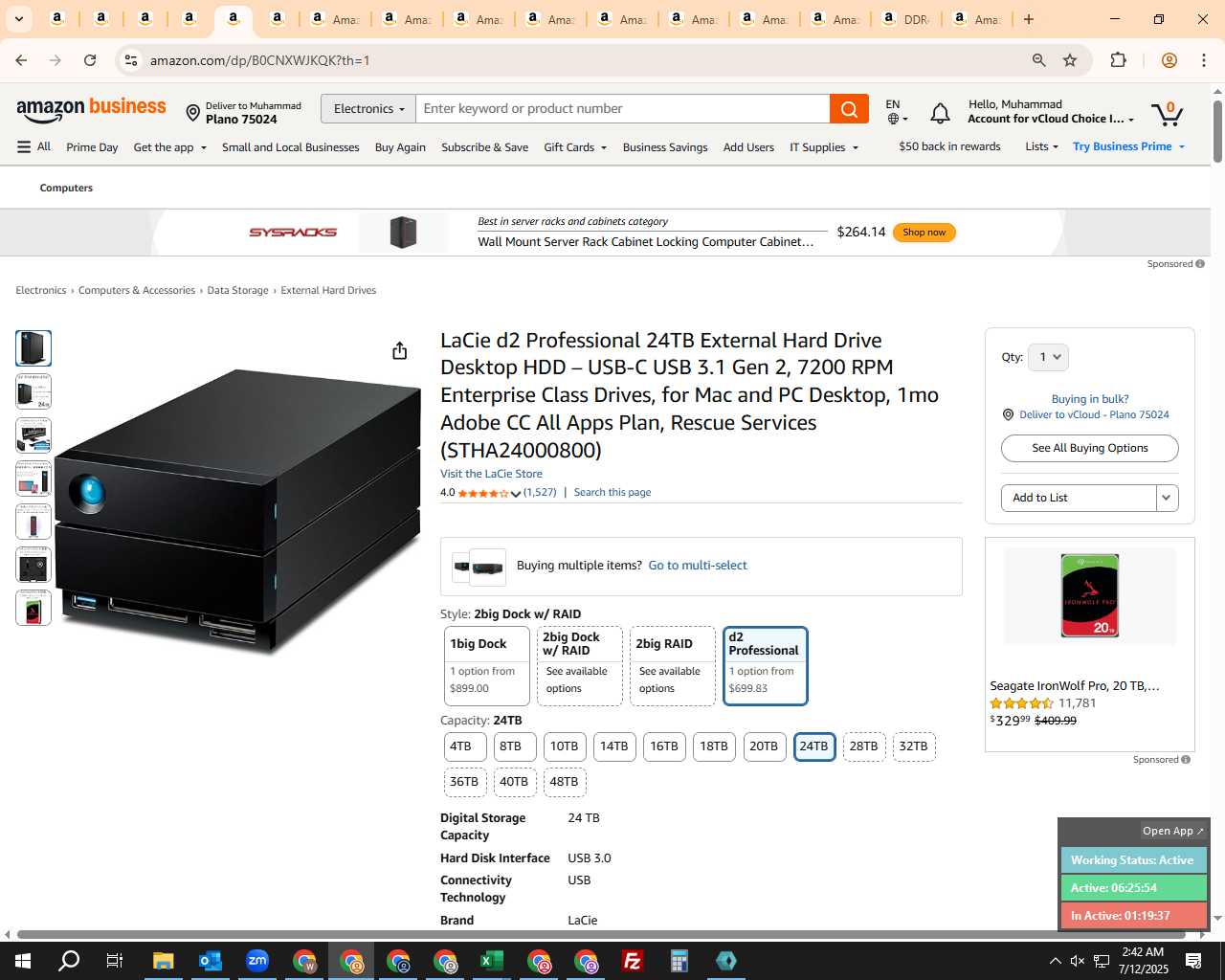The height and width of the screenshot is (980, 1225).
Task: Click Buying in bulk? link
Action: 1090,399
